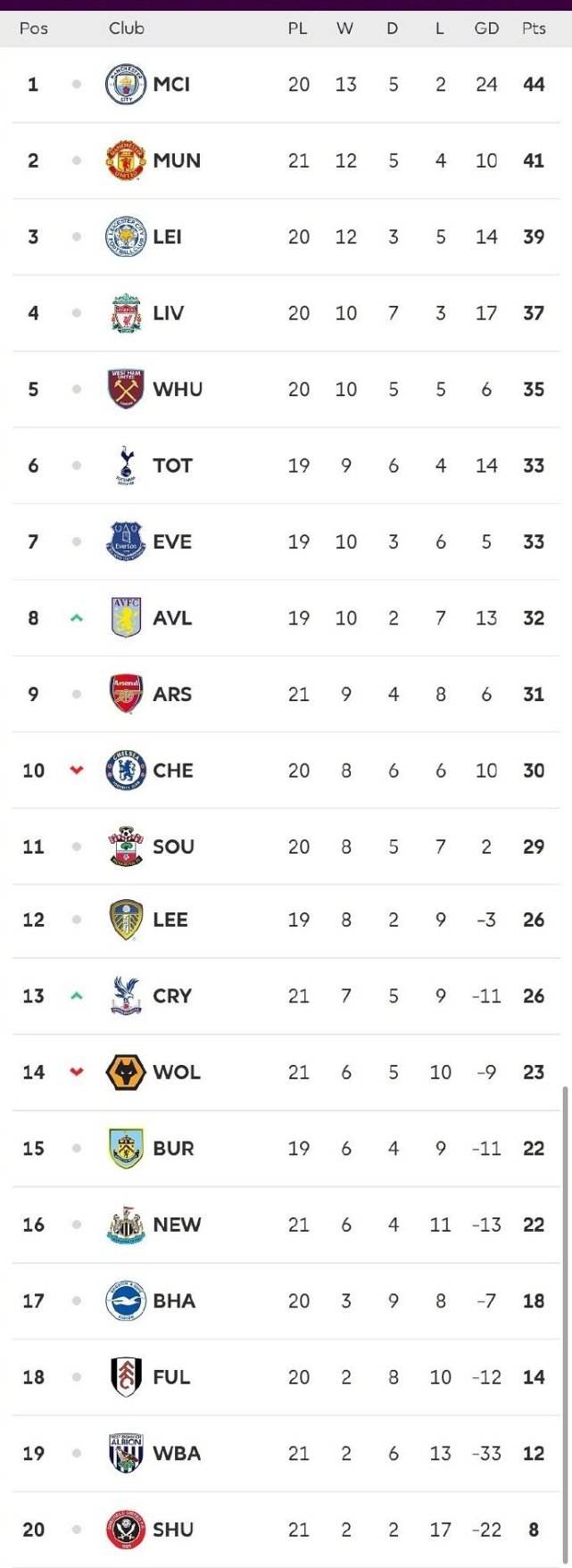Click the vertical scrollbar on right edge
This screenshot has width=572, height=1568.
click(564, 1325)
